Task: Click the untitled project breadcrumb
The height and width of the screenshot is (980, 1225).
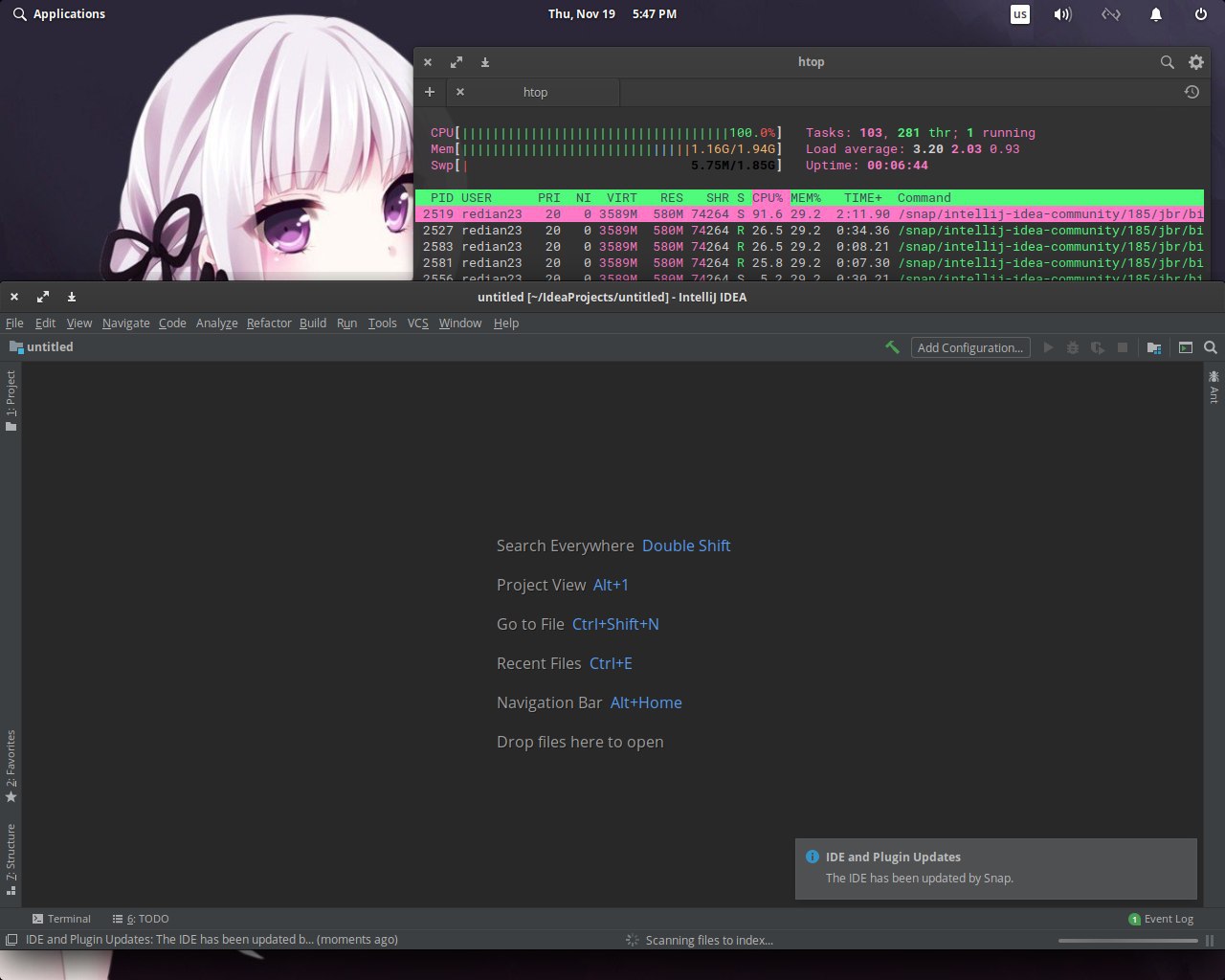Action: [x=41, y=346]
